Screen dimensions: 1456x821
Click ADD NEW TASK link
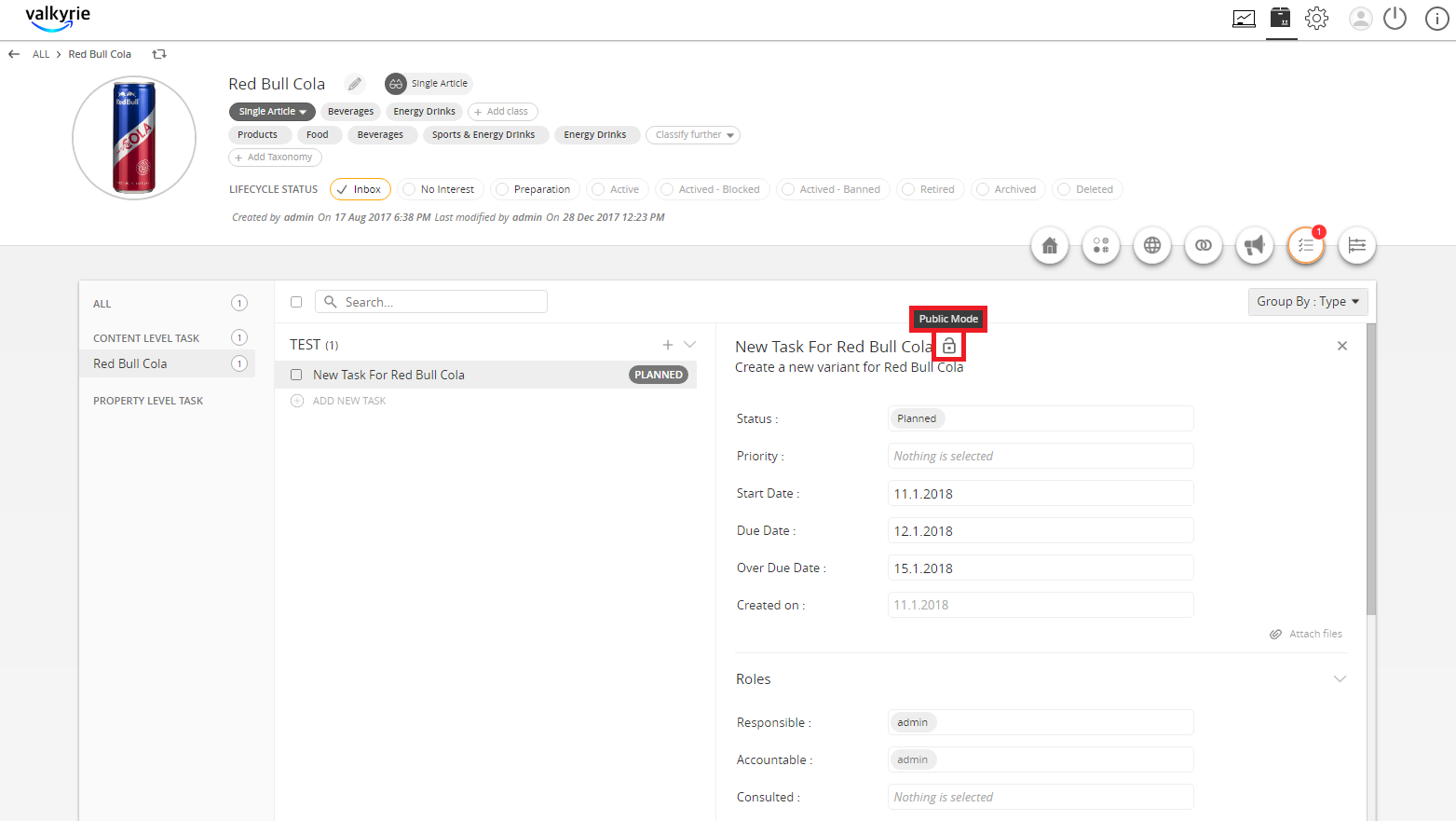pyautogui.click(x=349, y=401)
